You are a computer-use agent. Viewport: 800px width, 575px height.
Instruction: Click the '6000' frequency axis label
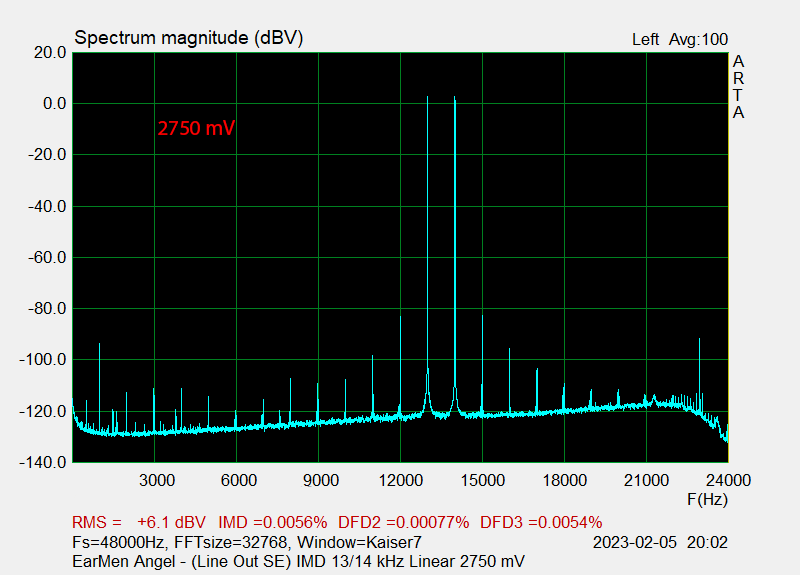point(238,481)
